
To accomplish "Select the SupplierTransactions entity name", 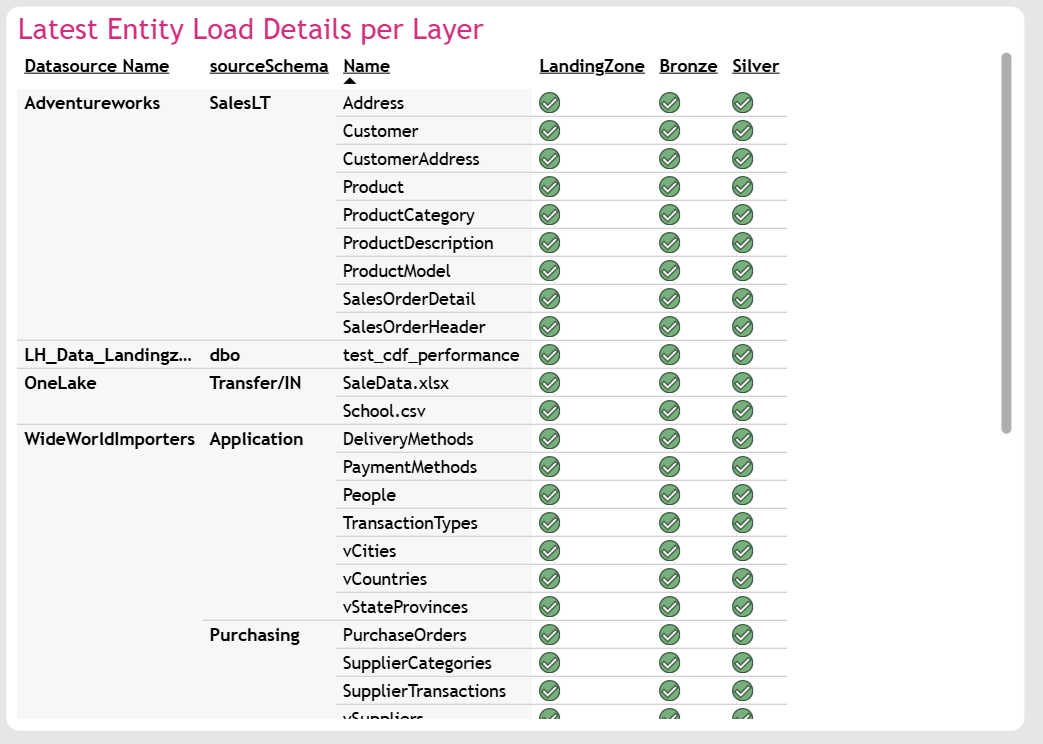I will 424,691.
